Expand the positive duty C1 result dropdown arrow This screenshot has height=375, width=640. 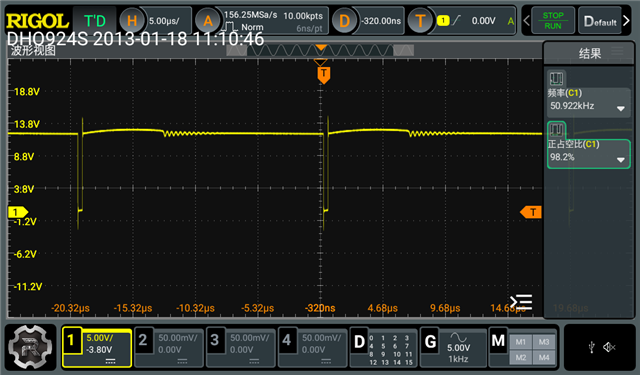(x=621, y=160)
